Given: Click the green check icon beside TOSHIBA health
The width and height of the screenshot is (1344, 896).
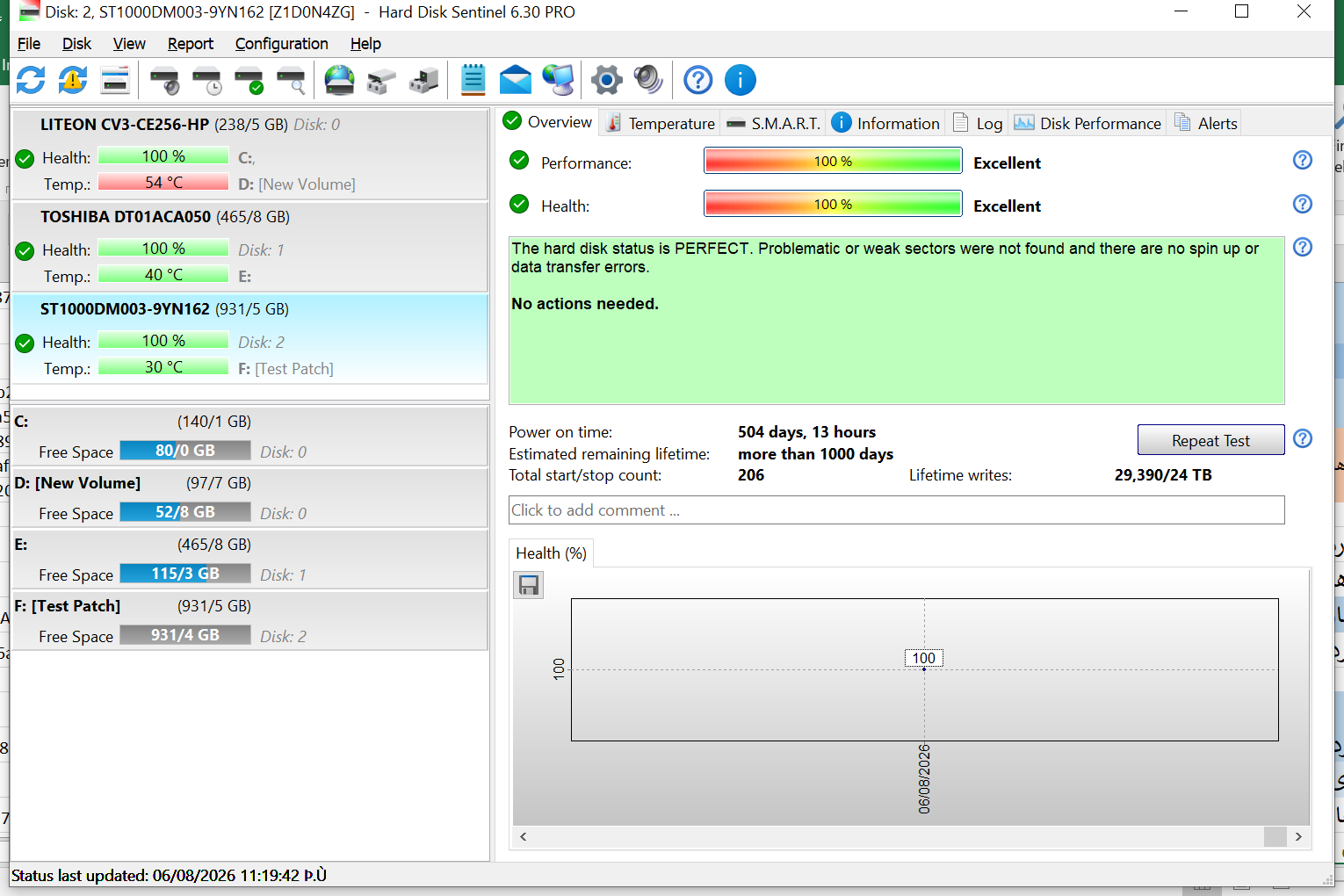Looking at the screenshot, I should tap(25, 250).
